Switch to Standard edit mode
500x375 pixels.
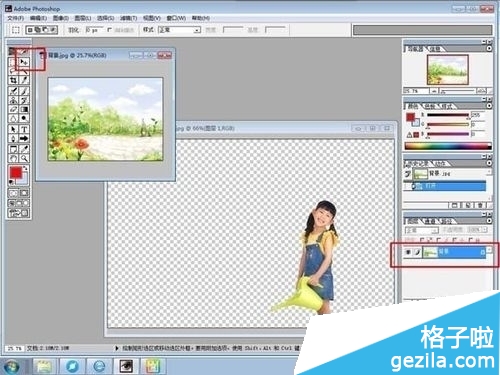13,193
